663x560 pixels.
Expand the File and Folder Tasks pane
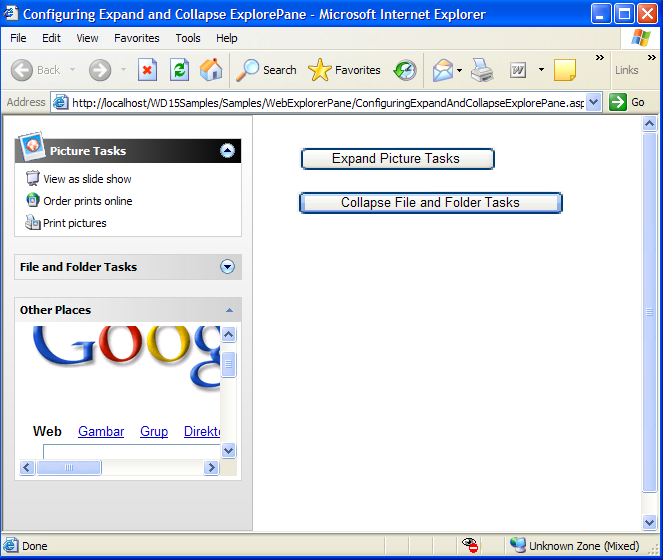(227, 267)
